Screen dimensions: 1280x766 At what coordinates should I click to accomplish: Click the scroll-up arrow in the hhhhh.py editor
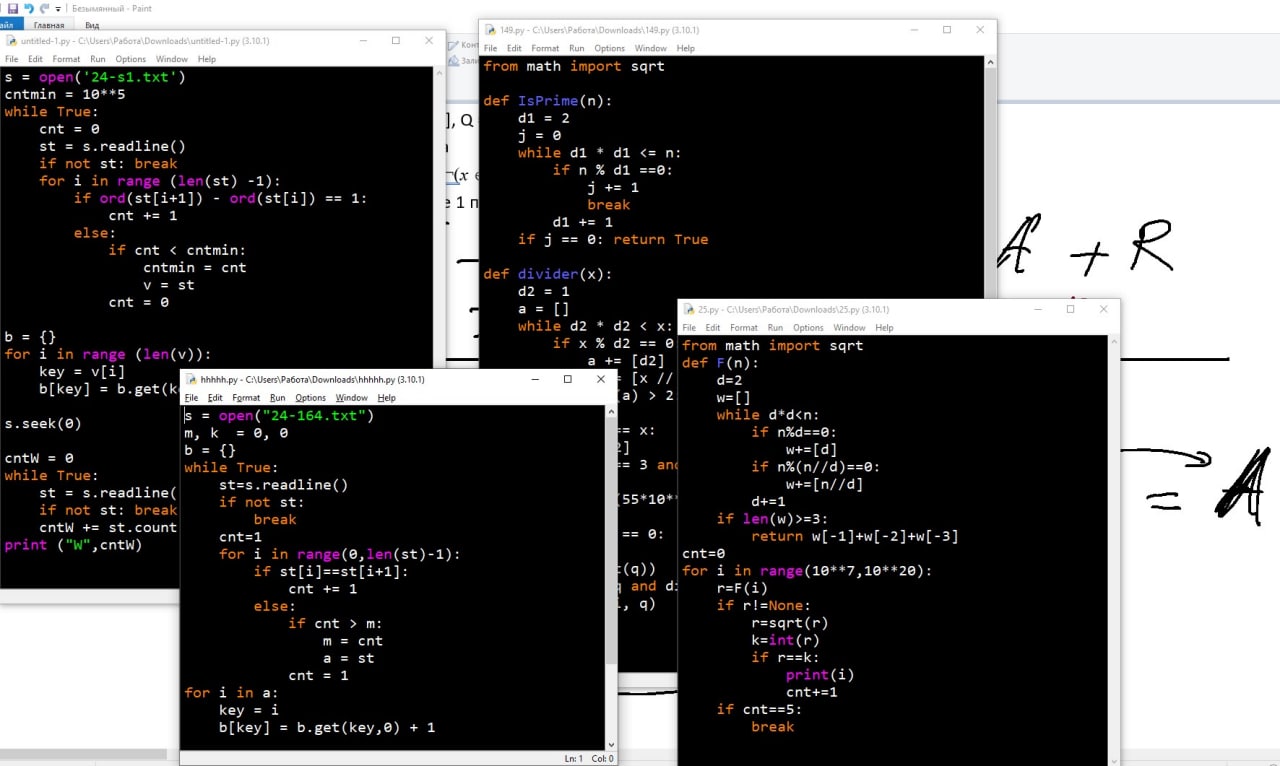611,413
